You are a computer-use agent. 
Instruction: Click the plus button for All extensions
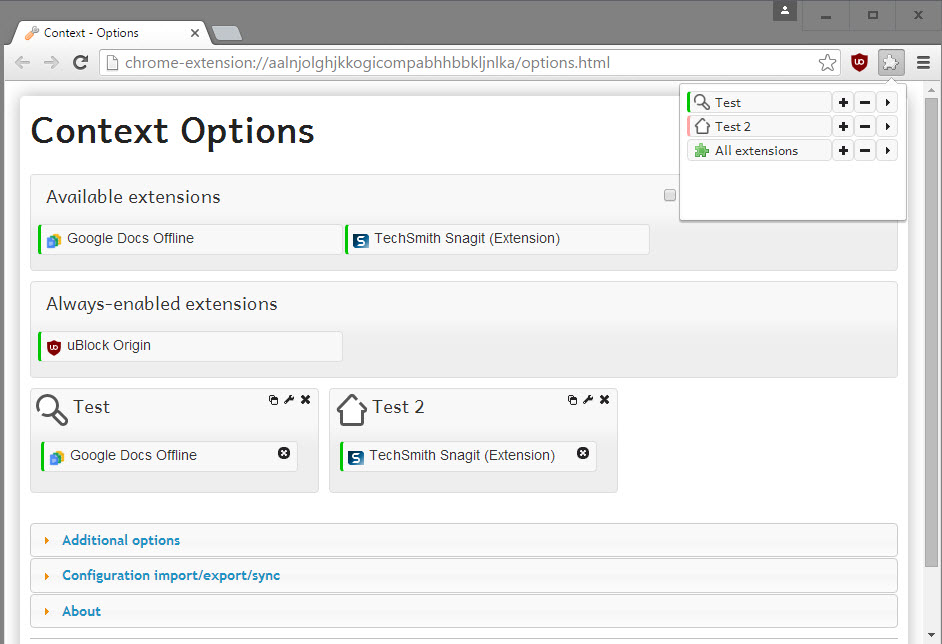pos(843,151)
